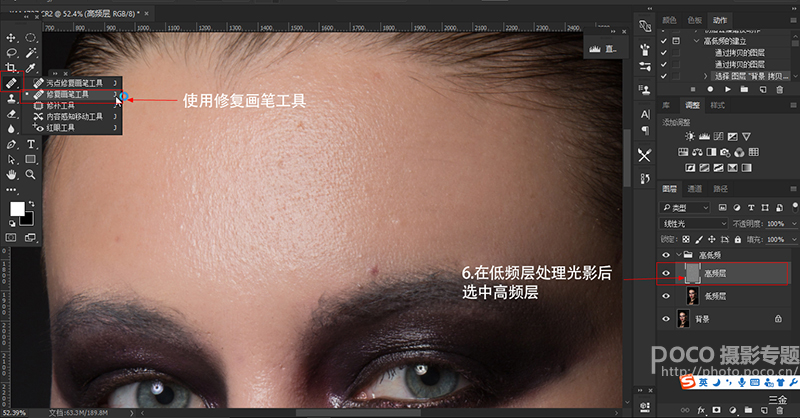
Task: Add a Photo Filter adjustment
Action: pyautogui.click(x=725, y=152)
